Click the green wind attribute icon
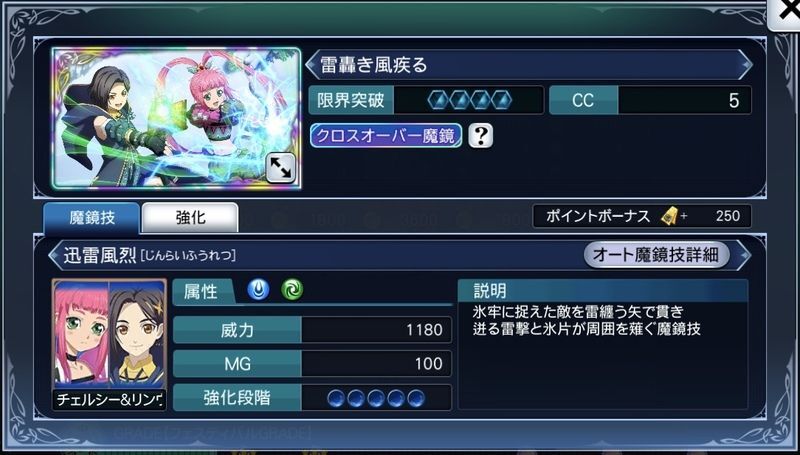800x455 pixels. (292, 290)
